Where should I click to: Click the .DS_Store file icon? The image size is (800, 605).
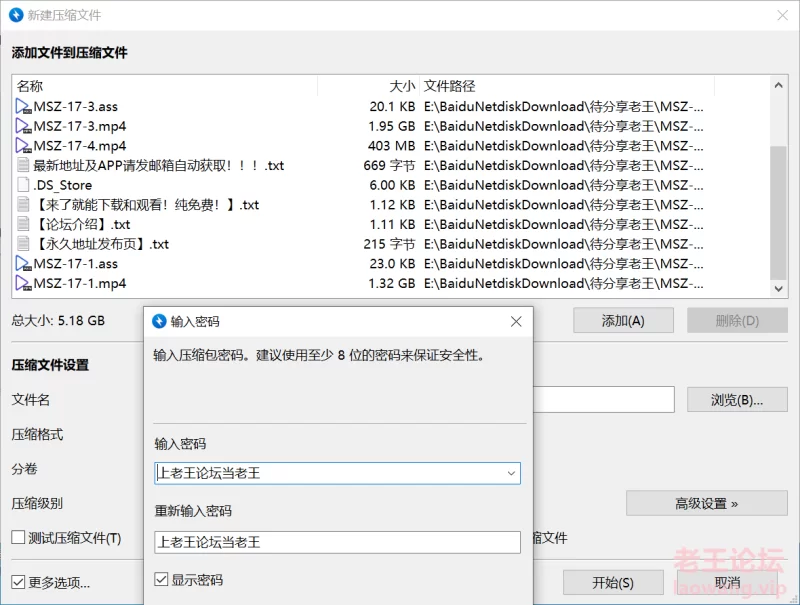pos(23,185)
